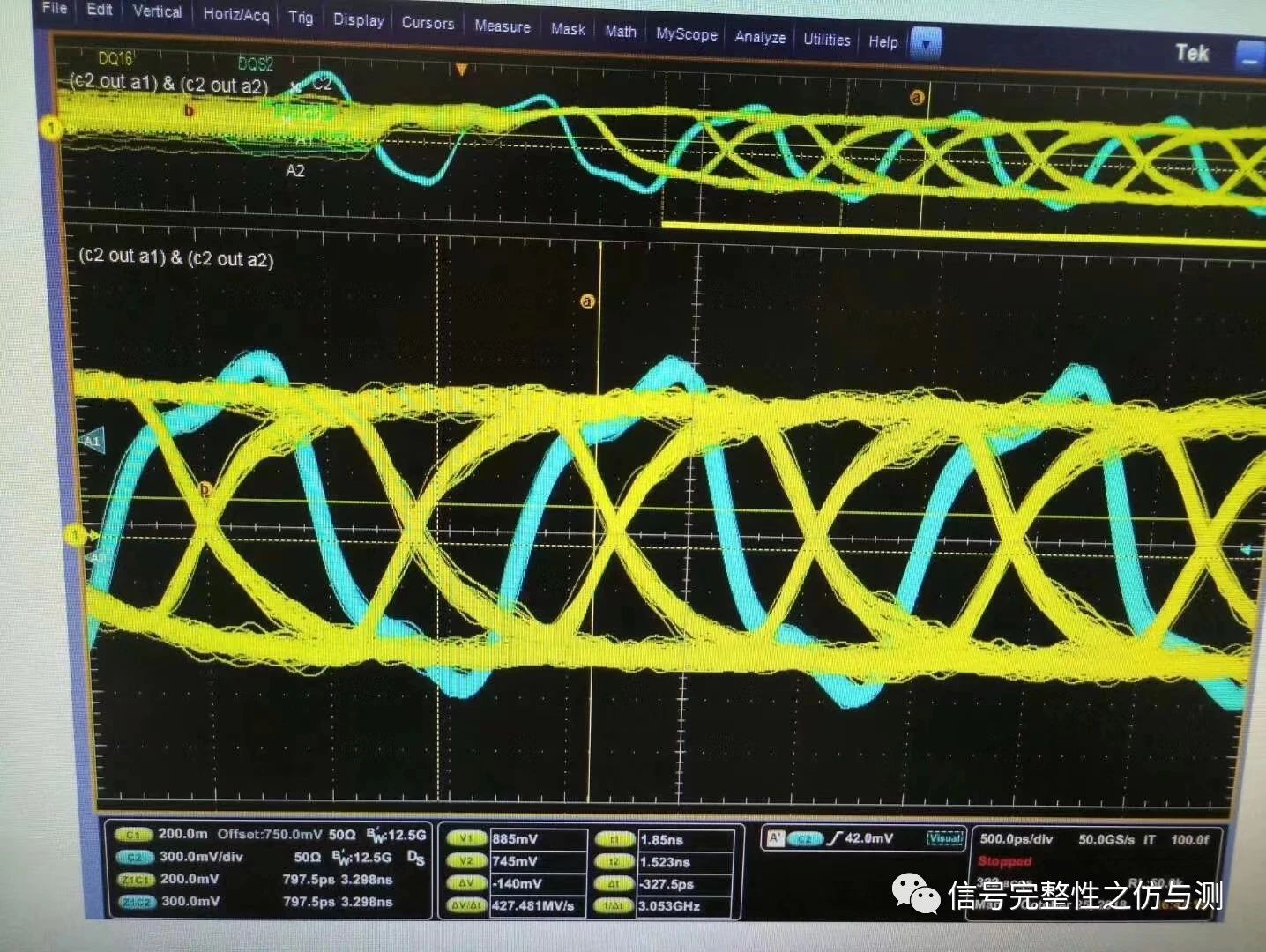Click the Tek logo
1266x952 pixels.
click(1192, 53)
